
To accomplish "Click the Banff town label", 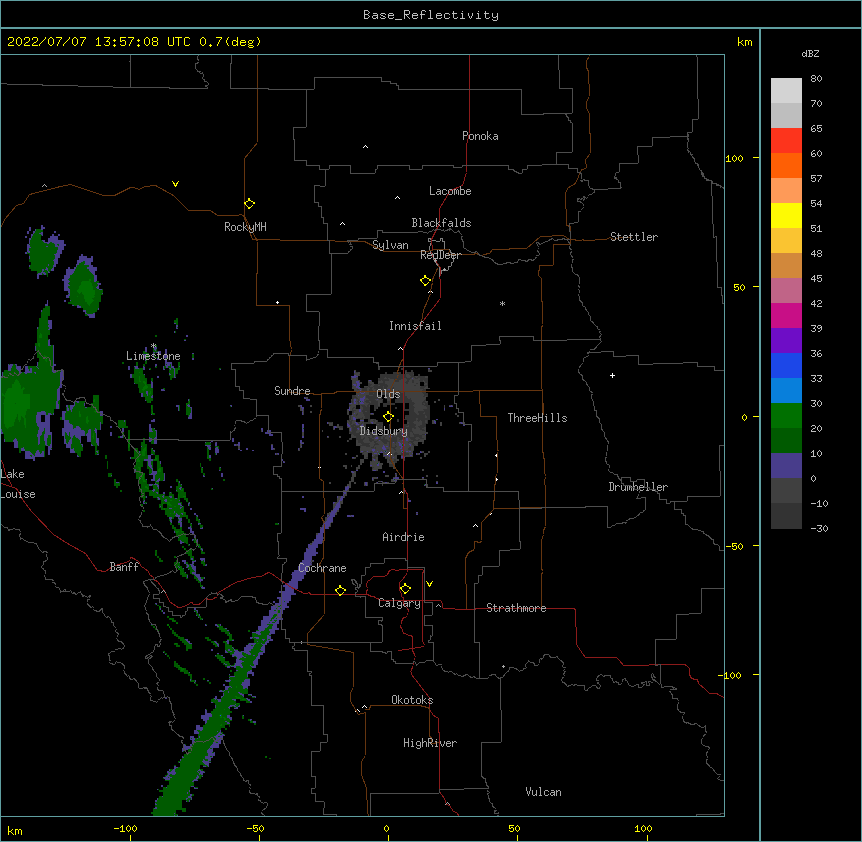I will coord(124,567).
